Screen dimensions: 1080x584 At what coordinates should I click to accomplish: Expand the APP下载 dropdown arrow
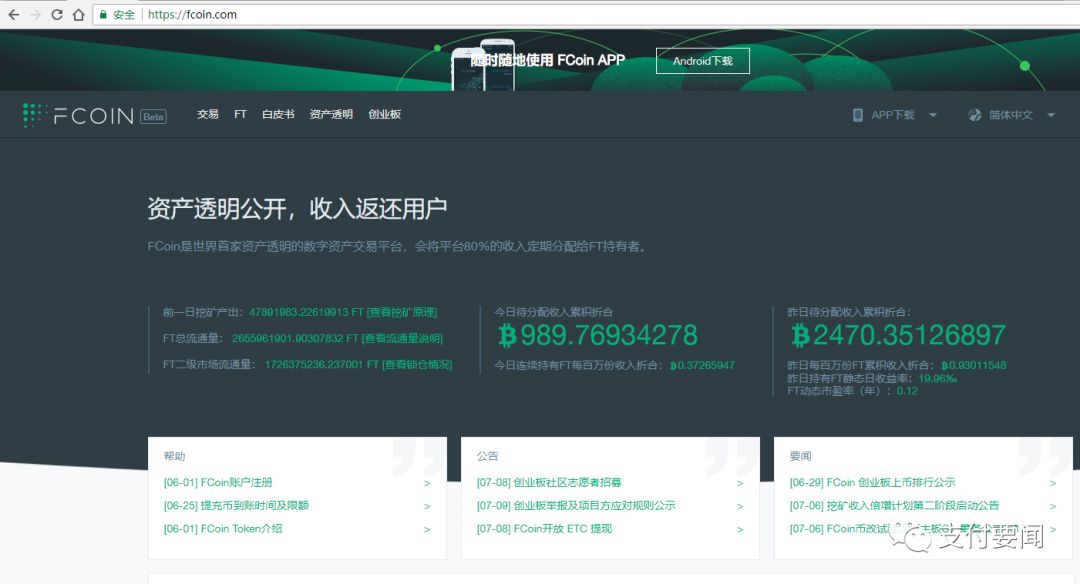(x=933, y=115)
